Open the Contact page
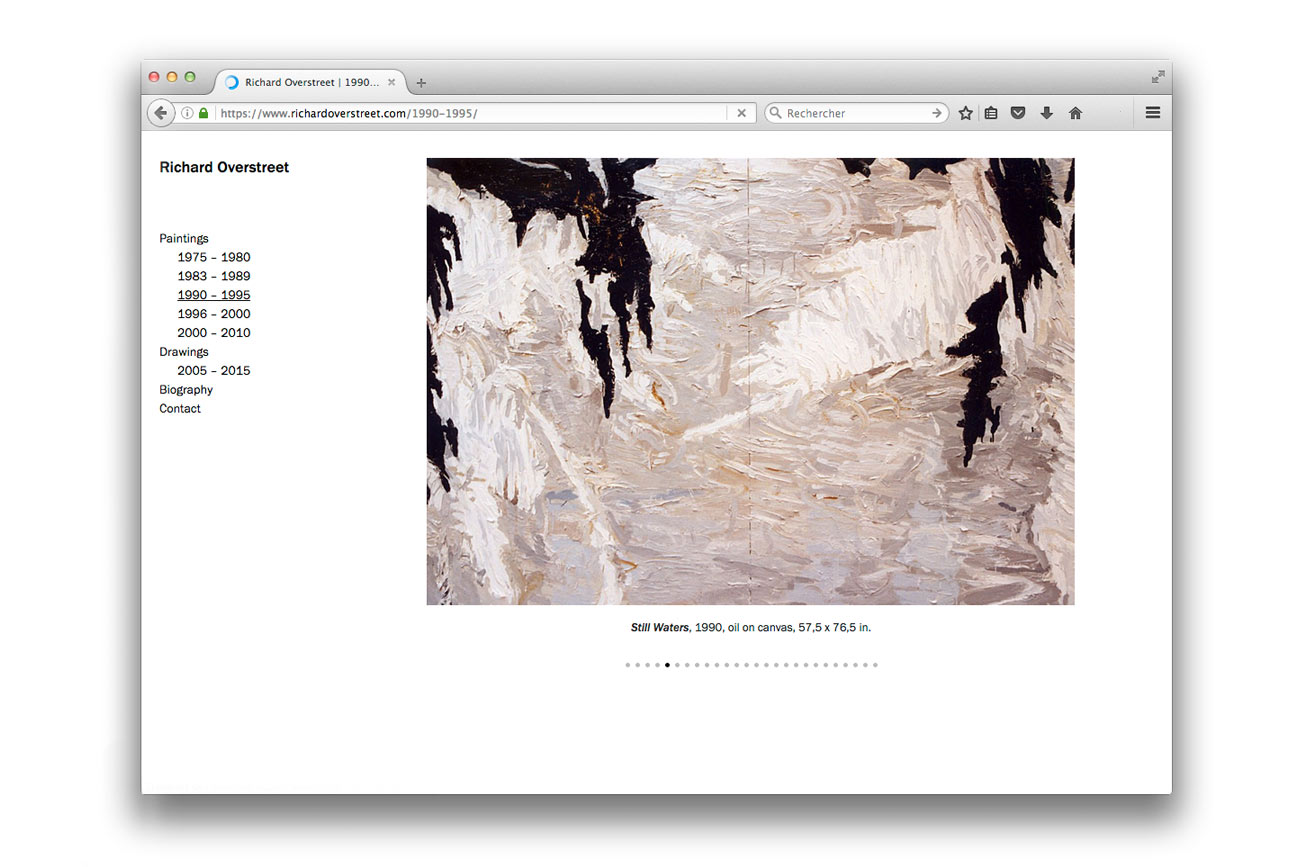Image resolution: width=1300 pixels, height=867 pixels. 180,409
